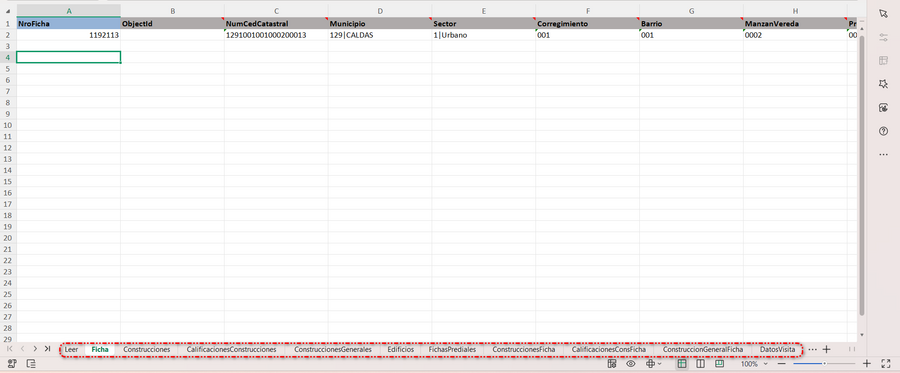Open the help question mark icon
The height and width of the screenshot is (373, 900).
click(x=883, y=131)
